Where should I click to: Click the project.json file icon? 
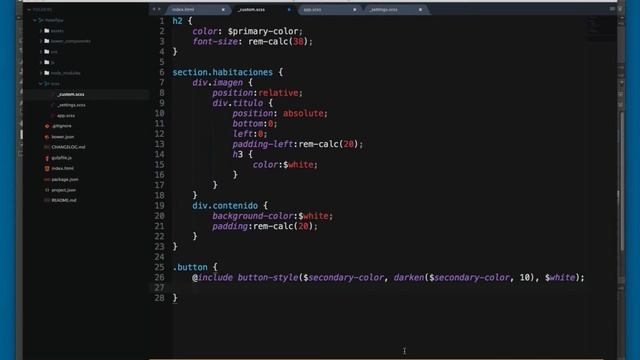(47, 190)
